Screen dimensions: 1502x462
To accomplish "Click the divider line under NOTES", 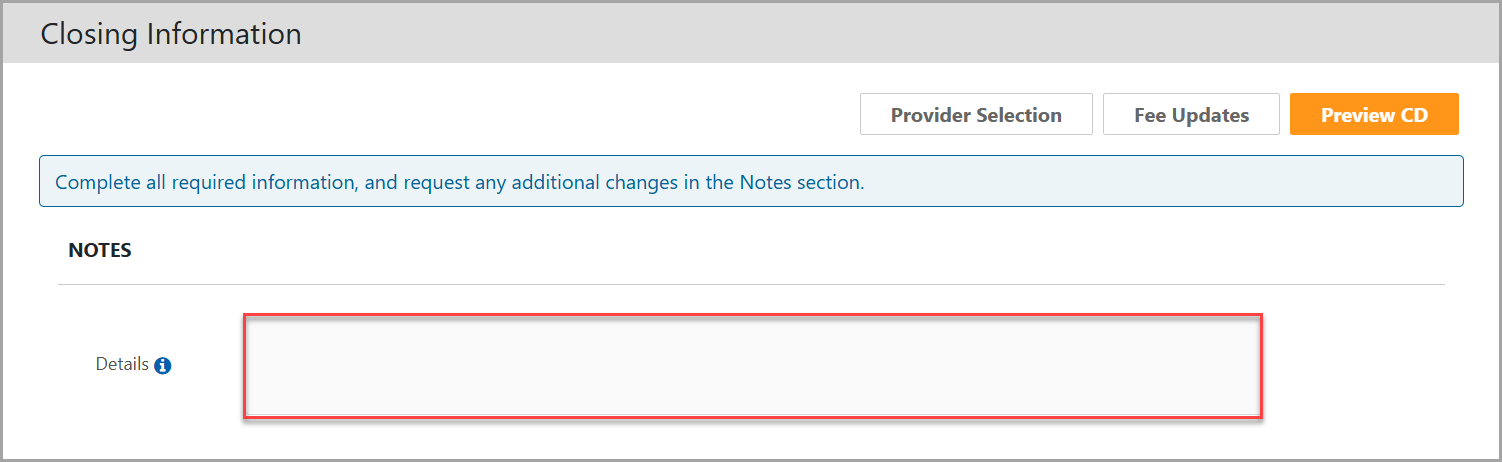I will [x=750, y=284].
